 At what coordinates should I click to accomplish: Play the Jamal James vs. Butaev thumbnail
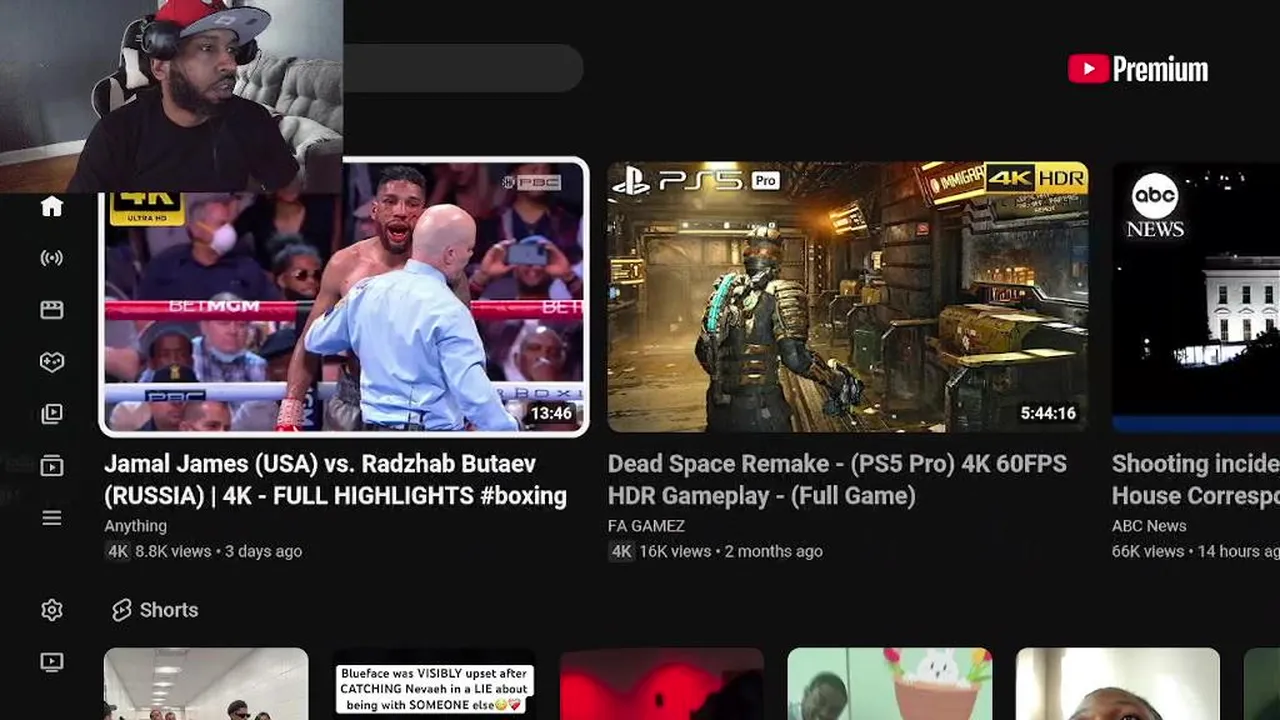(x=344, y=297)
